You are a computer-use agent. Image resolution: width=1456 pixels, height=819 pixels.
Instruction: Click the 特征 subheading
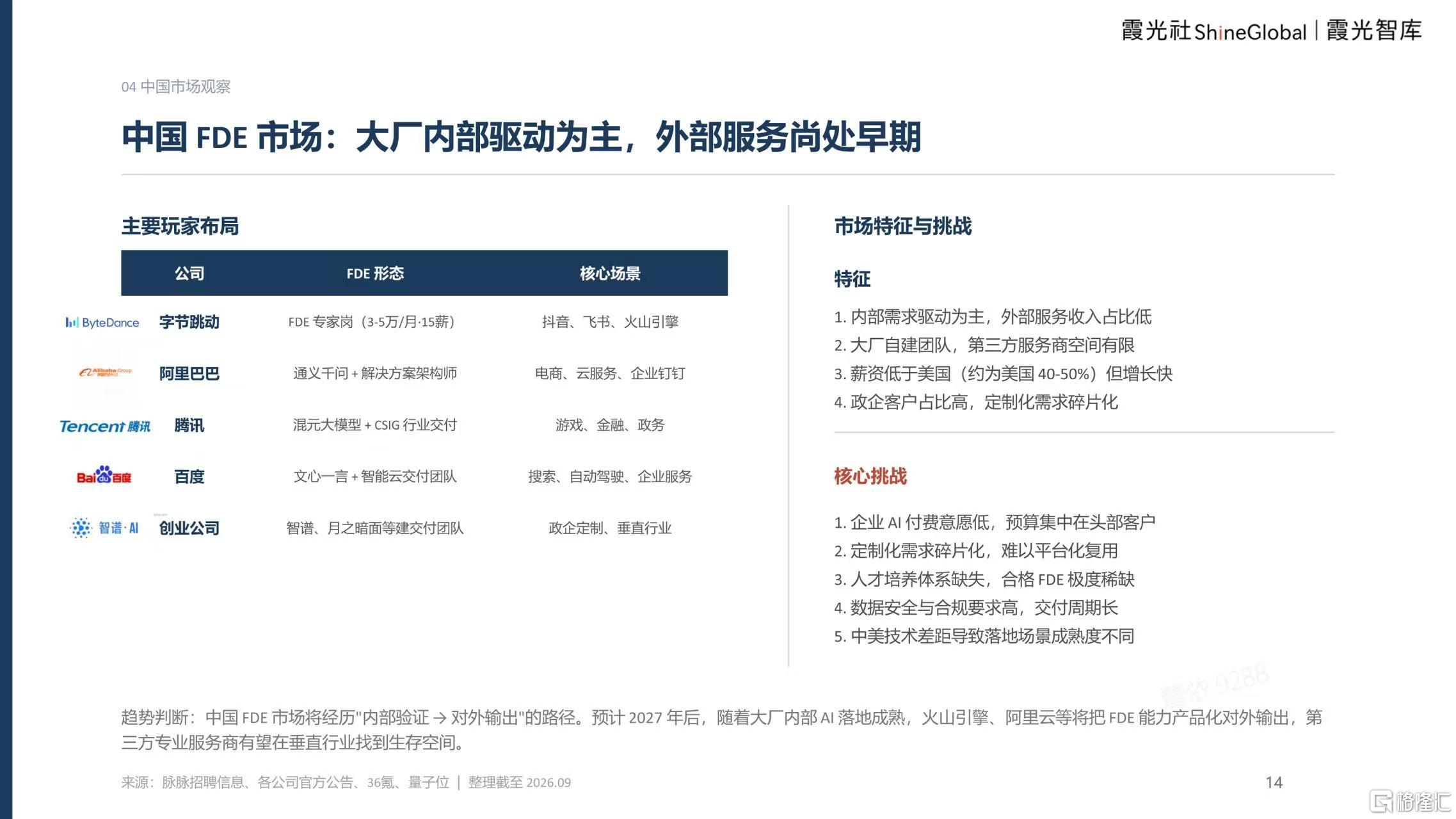tap(852, 279)
